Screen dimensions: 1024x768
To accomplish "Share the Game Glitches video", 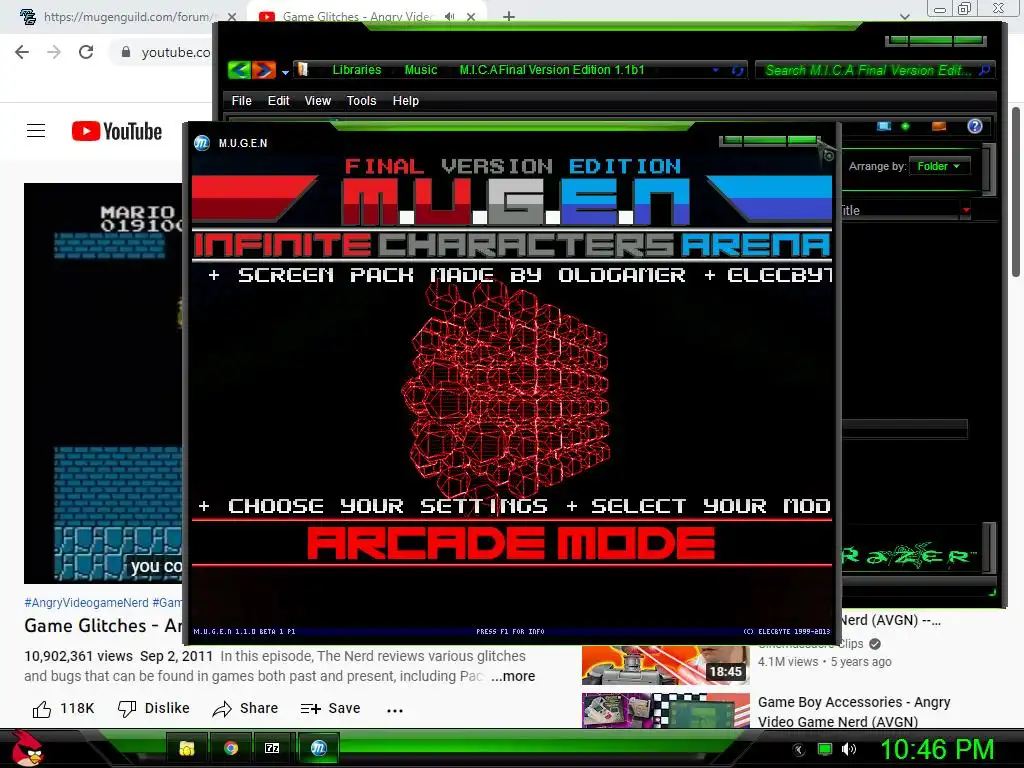I will point(246,709).
